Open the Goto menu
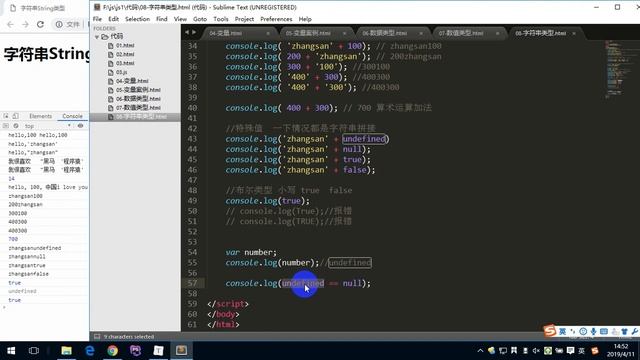640x360 pixels. [x=200, y=19]
